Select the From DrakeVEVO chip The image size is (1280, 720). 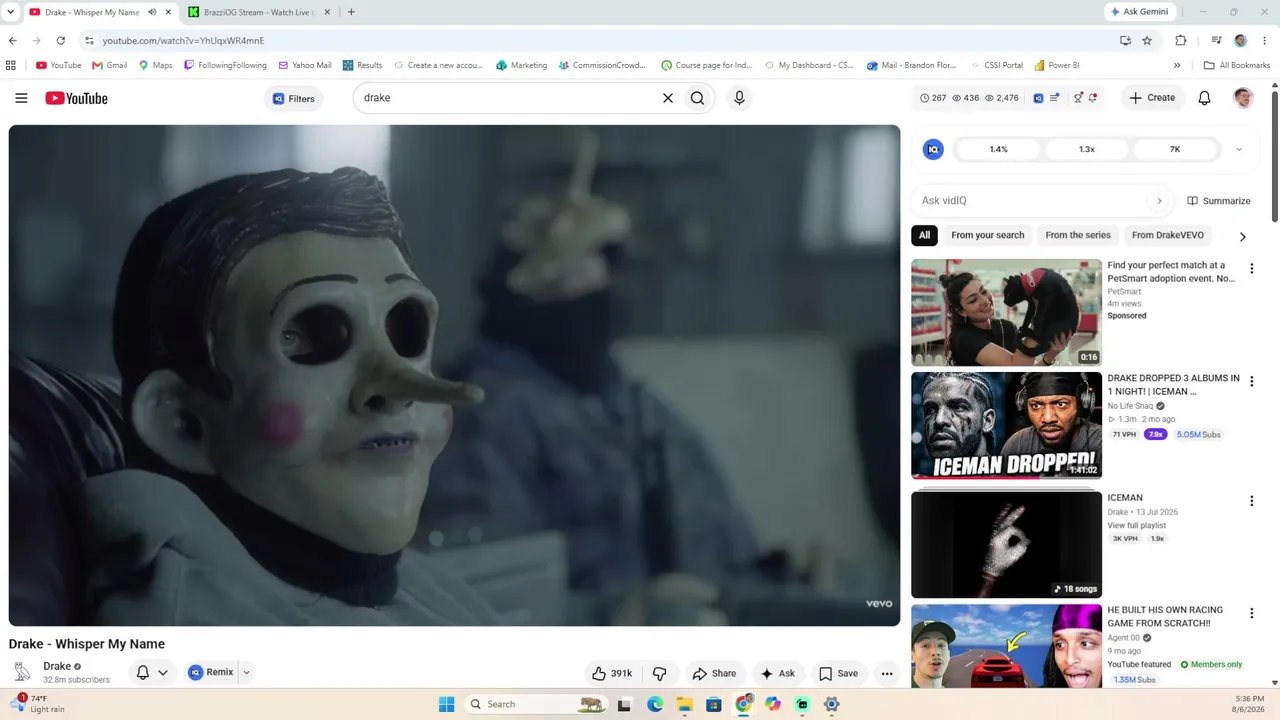coord(1168,235)
